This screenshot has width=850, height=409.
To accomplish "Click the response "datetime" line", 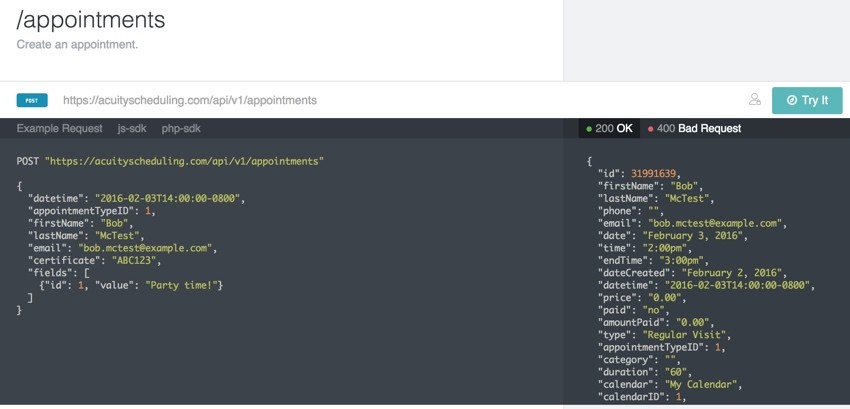I will click(x=706, y=285).
